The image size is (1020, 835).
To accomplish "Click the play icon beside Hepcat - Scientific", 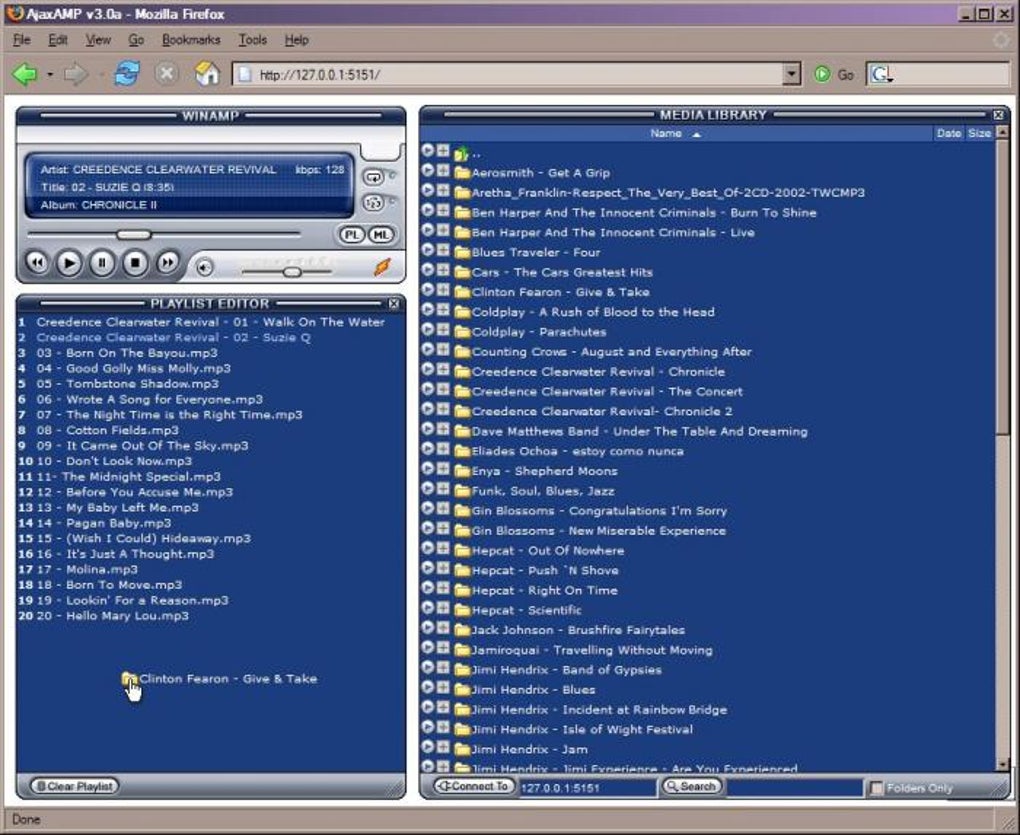I will [x=427, y=607].
